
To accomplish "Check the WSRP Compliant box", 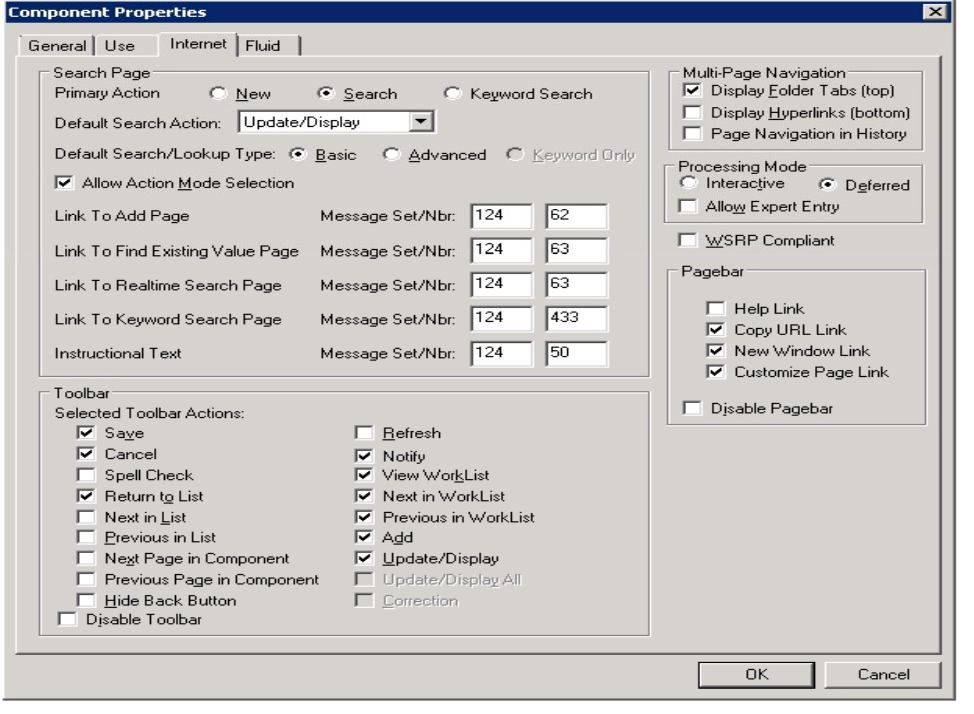I will coord(687,241).
